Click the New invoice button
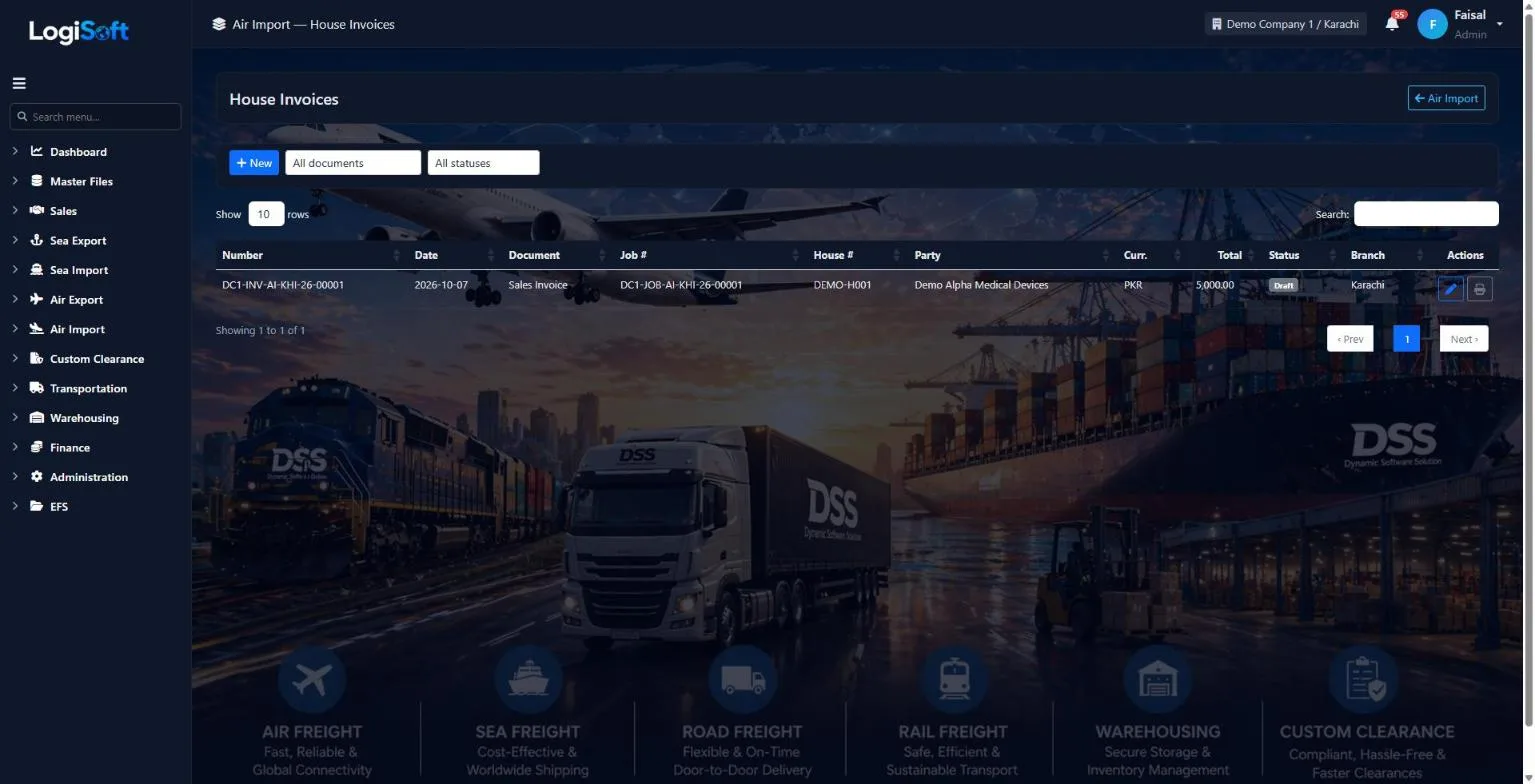Screen dimensions: 1535x784 (x=254, y=163)
